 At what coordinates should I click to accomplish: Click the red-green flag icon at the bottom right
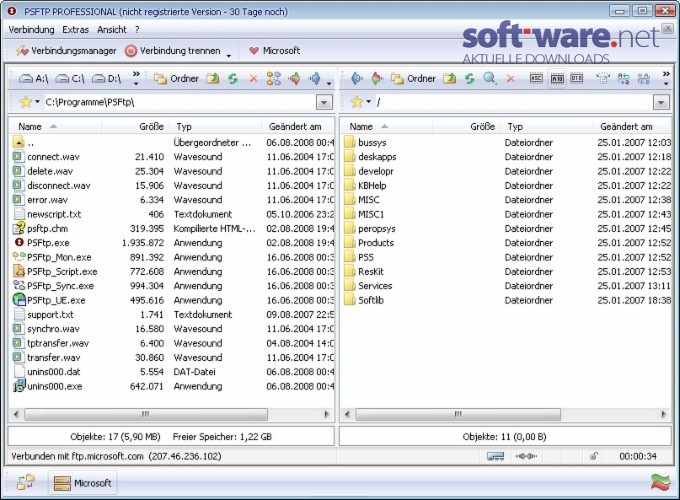coord(660,482)
